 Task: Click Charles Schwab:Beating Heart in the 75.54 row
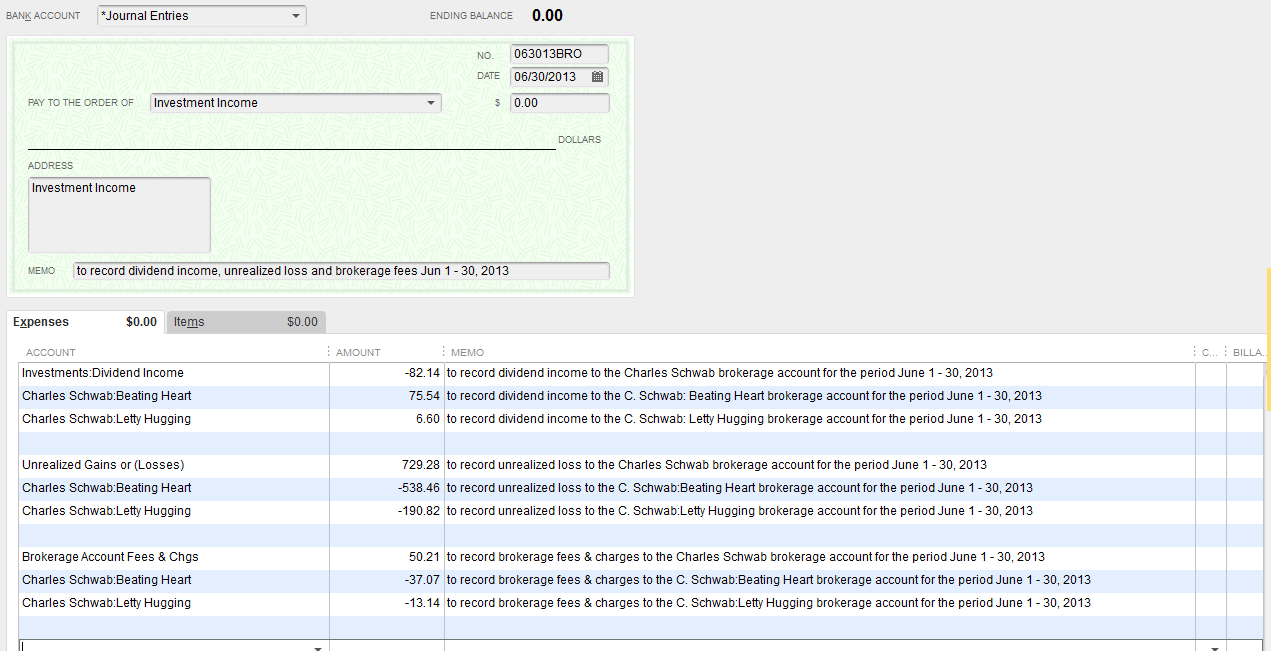click(x=107, y=396)
